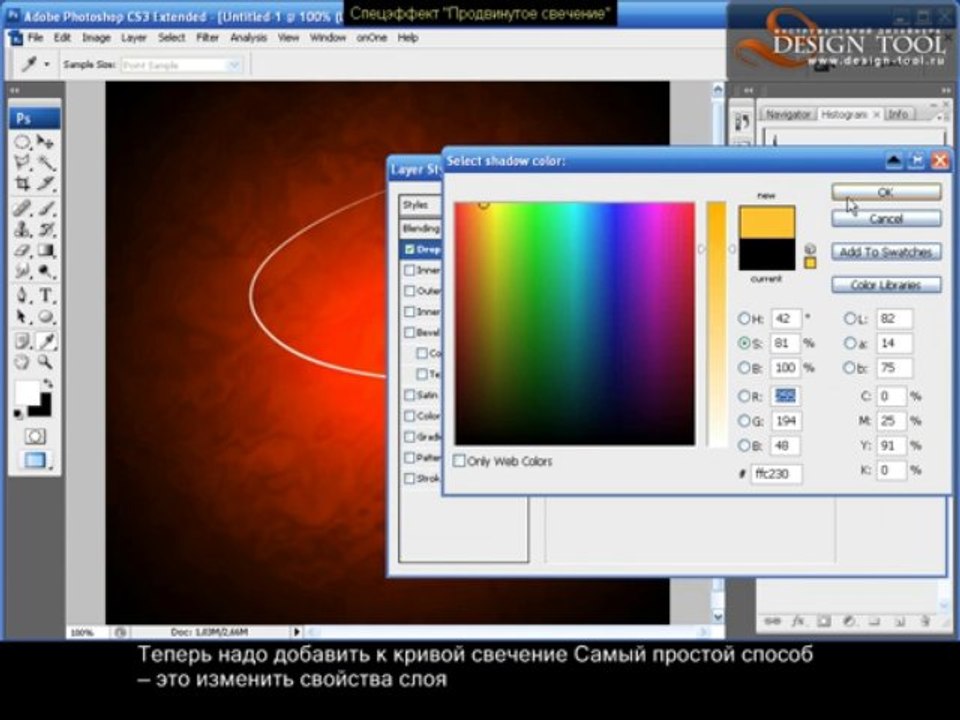Select the Path Selection arrow tool
The width and height of the screenshot is (960, 720).
pyautogui.click(x=23, y=317)
